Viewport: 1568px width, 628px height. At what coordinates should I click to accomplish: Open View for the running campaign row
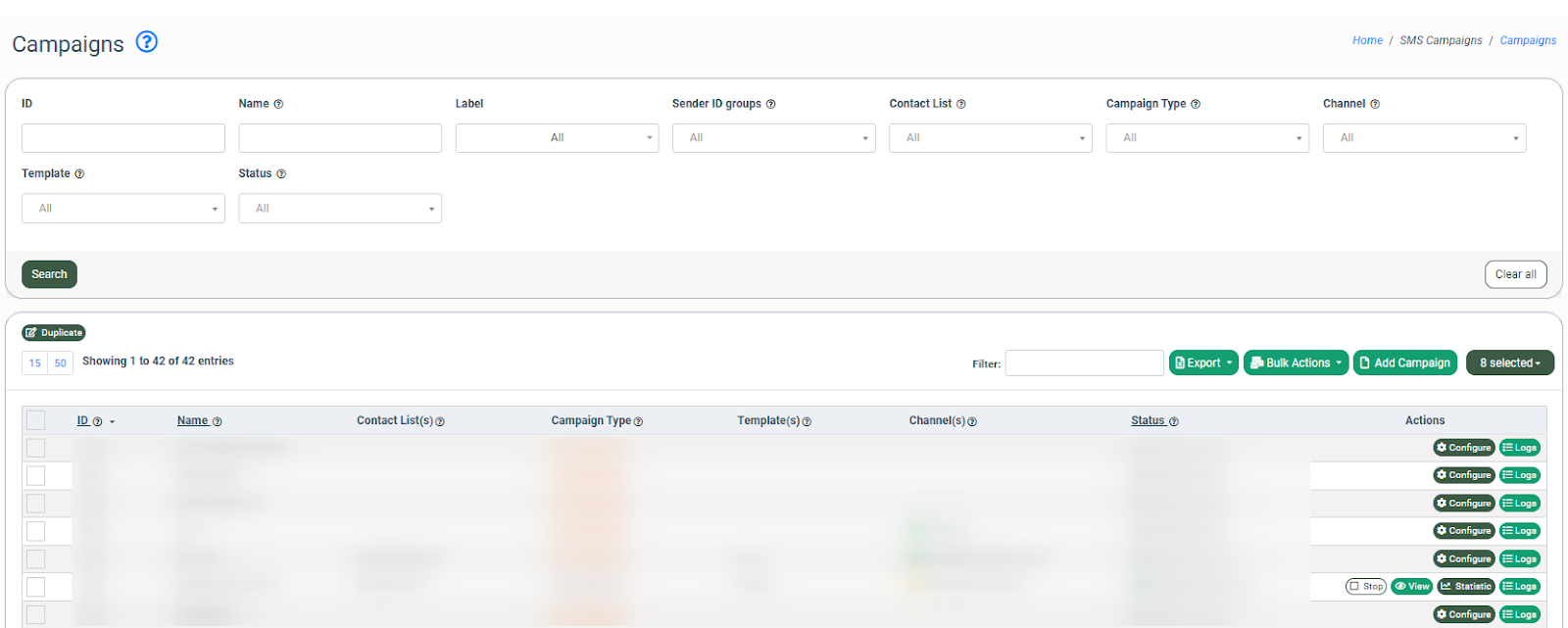1411,587
